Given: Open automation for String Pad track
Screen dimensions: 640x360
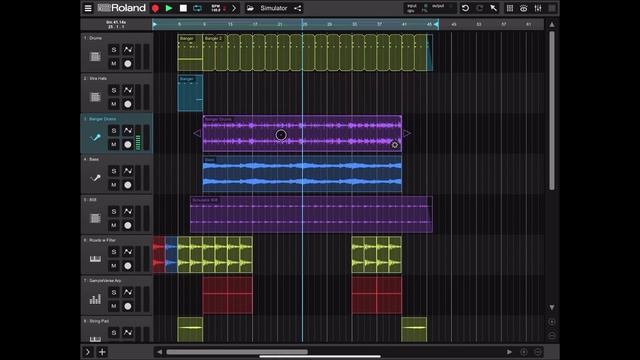Looking at the screenshot, I should pos(128,333).
